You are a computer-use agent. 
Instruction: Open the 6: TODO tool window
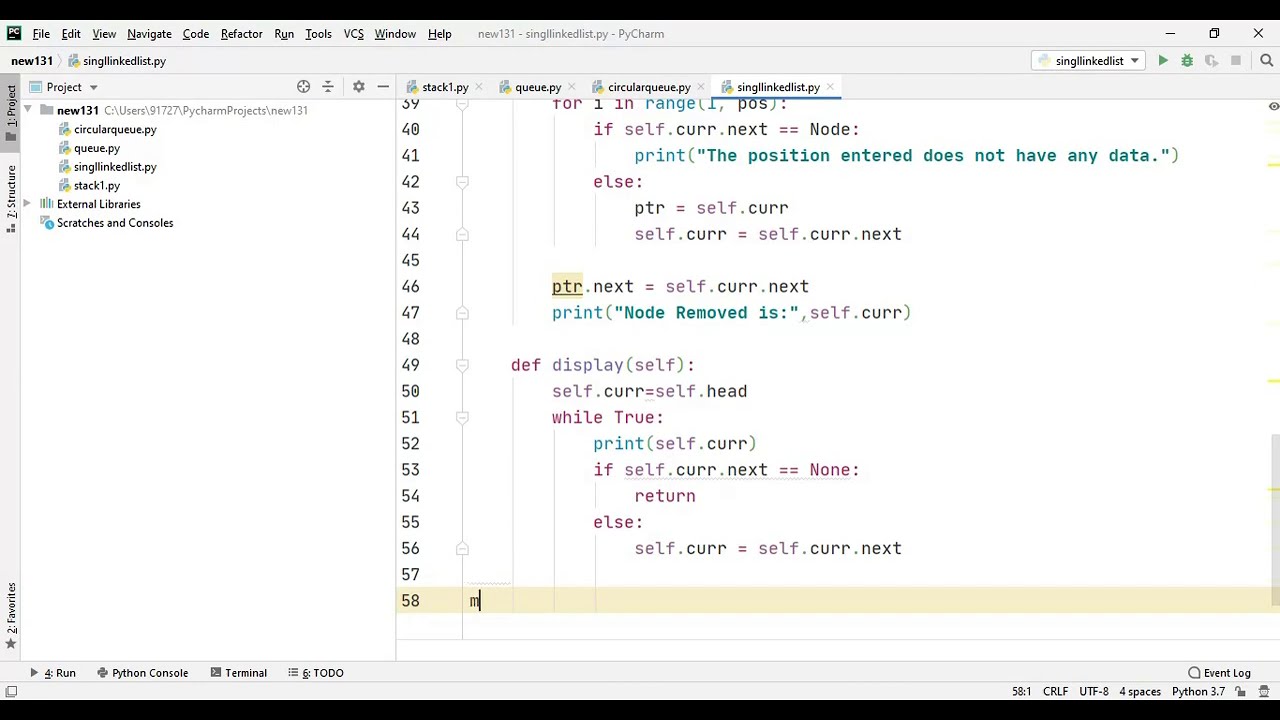coord(316,673)
